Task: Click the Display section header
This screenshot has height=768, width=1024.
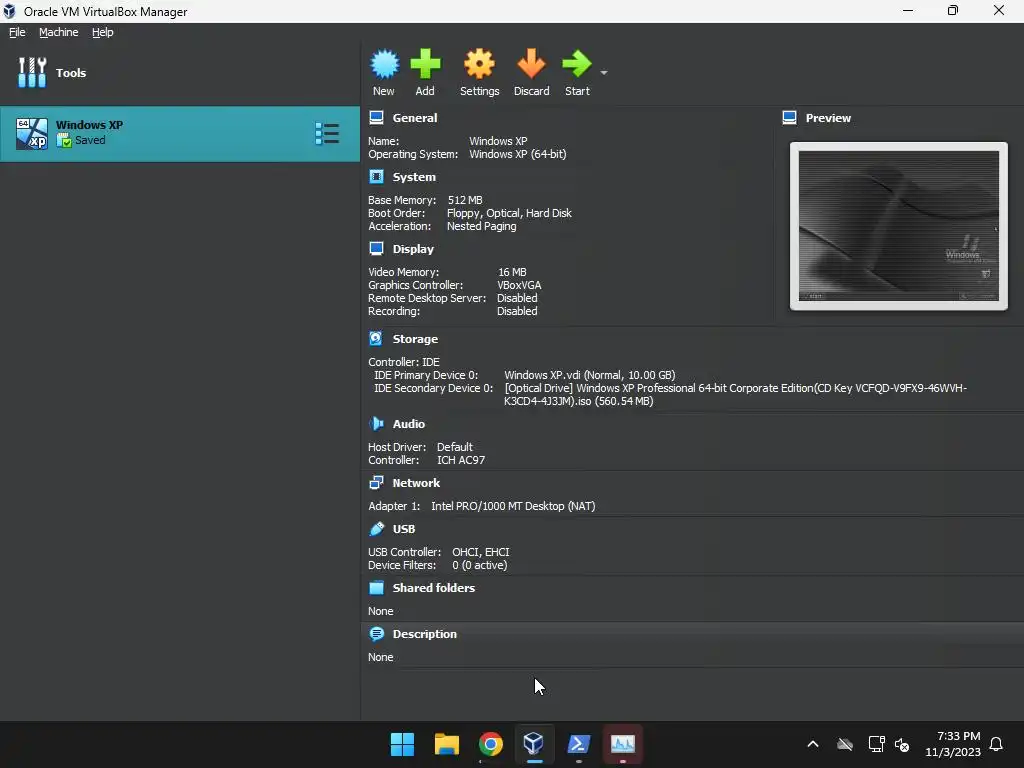Action: click(x=413, y=249)
